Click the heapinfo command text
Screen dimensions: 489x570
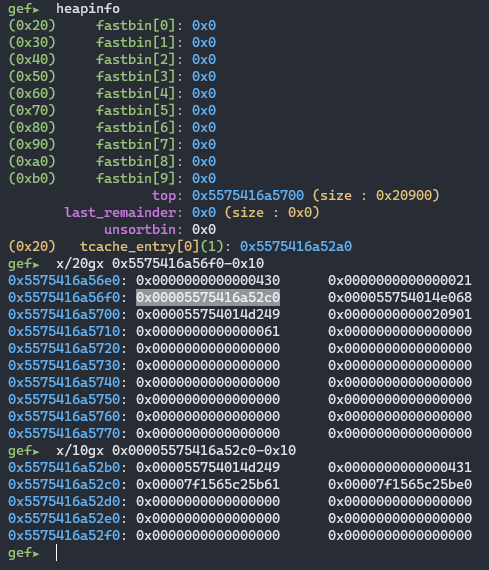click(88, 9)
